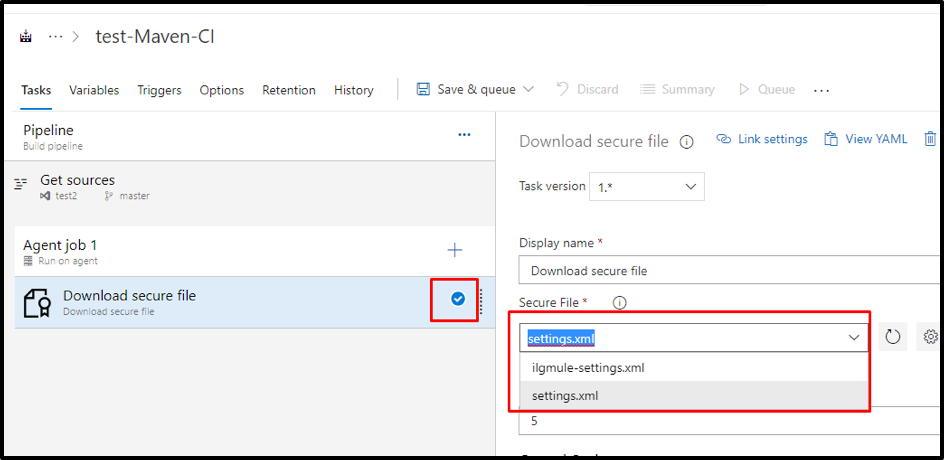Image resolution: width=944 pixels, height=460 pixels.
Task: Click the remove task trash icon
Action: coord(930,139)
